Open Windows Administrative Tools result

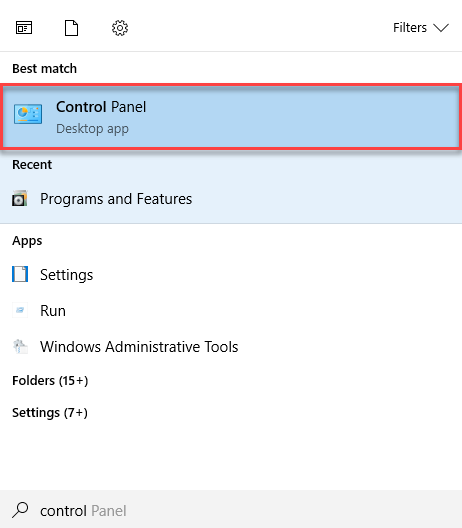(231, 346)
